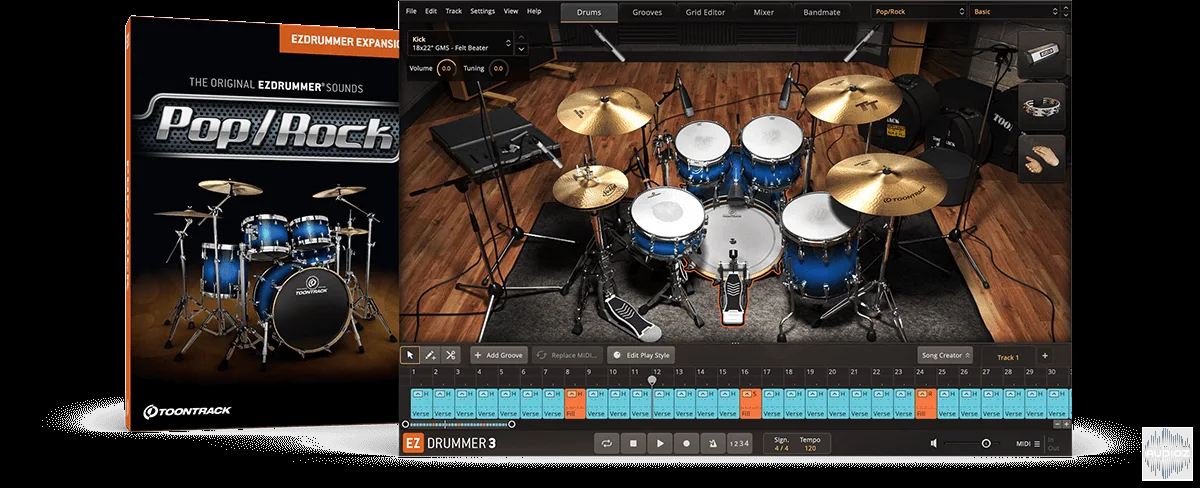Image resolution: width=1200 pixels, height=488 pixels.
Task: Toggle the 1234 count-in
Action: pyautogui.click(x=738, y=443)
